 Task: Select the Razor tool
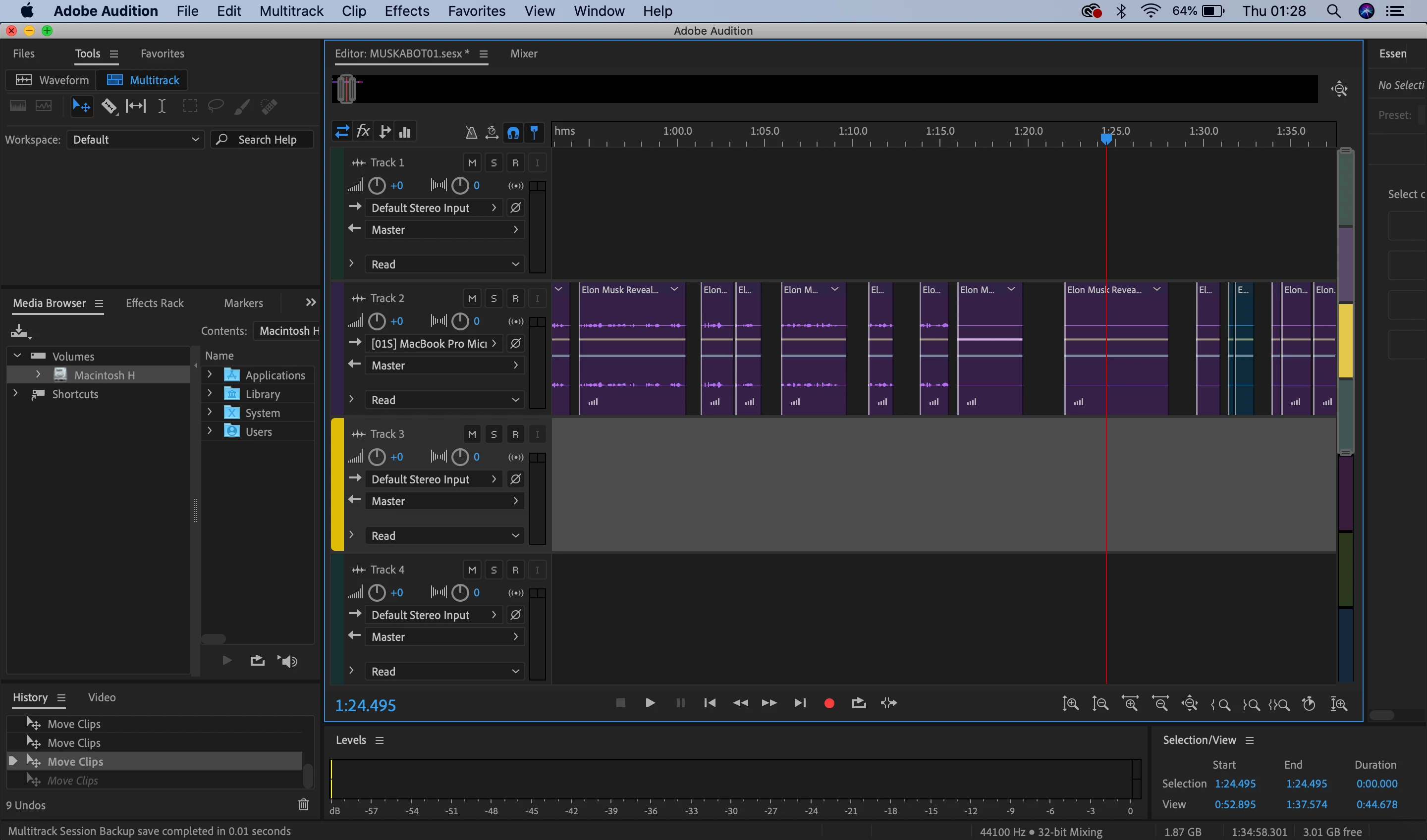(109, 106)
